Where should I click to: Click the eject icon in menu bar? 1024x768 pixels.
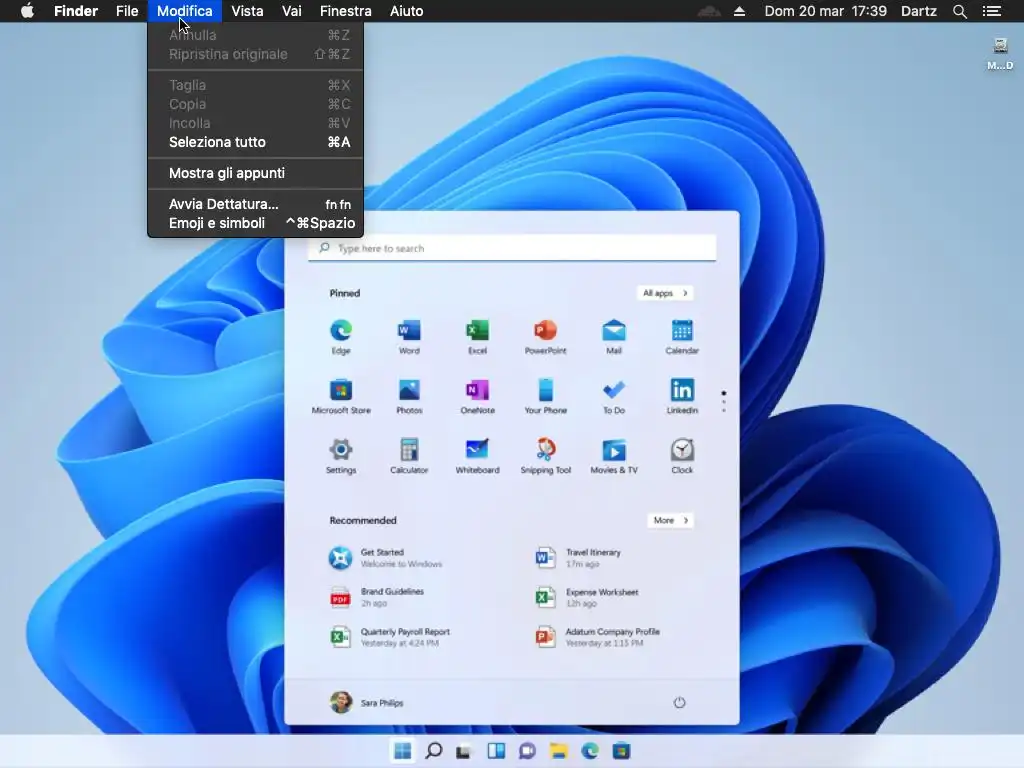tap(739, 11)
